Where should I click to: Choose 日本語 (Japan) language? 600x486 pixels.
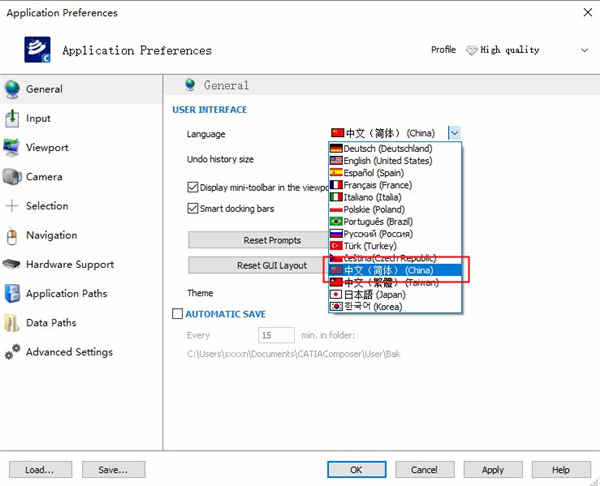pyautogui.click(x=395, y=295)
